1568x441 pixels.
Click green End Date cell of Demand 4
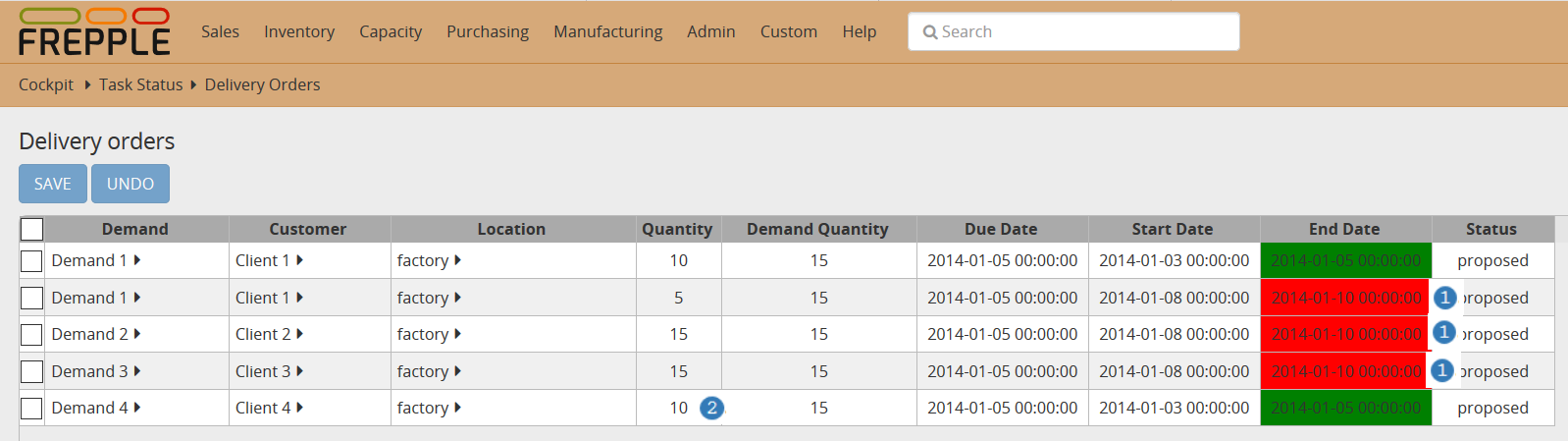(1345, 408)
